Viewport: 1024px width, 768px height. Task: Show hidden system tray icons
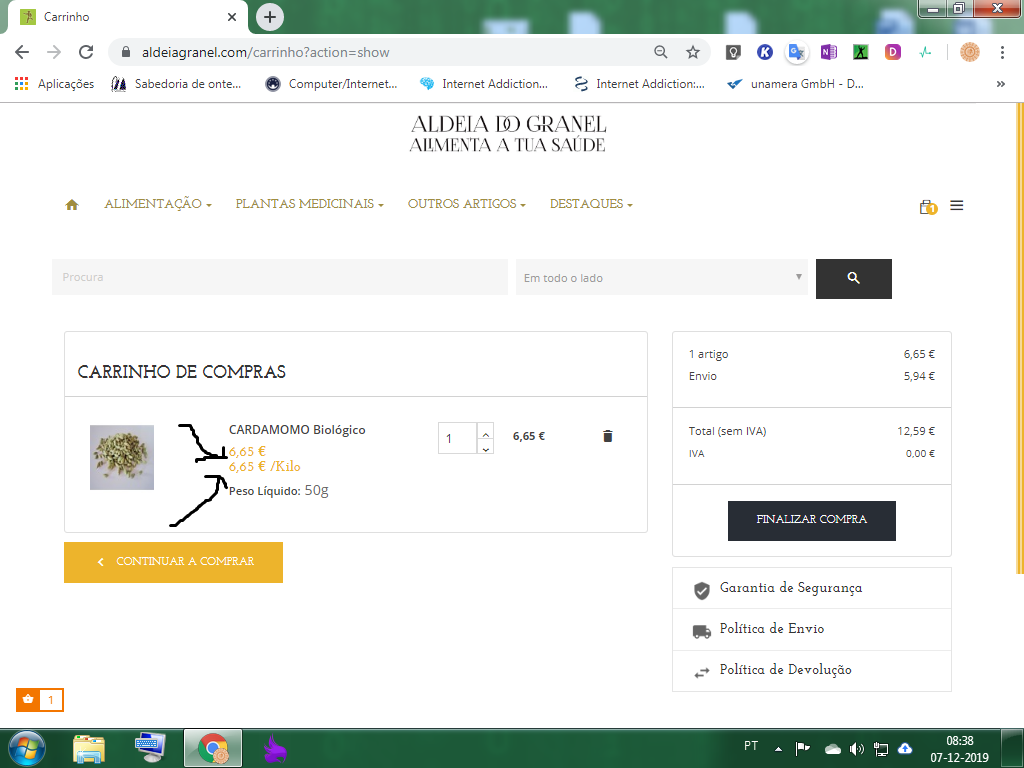(778, 749)
